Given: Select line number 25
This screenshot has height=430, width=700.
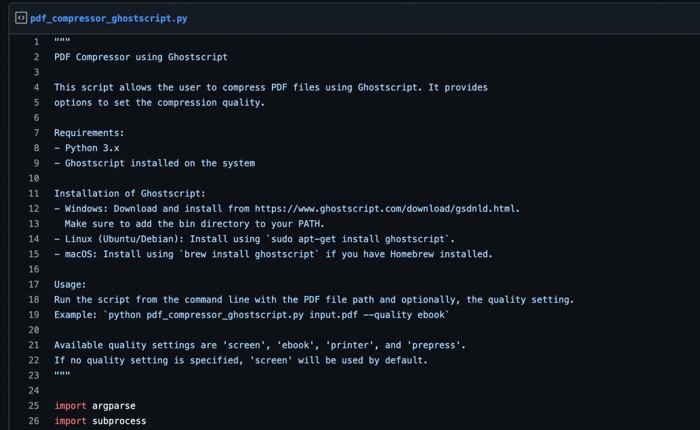Looking at the screenshot, I should pos(34,406).
